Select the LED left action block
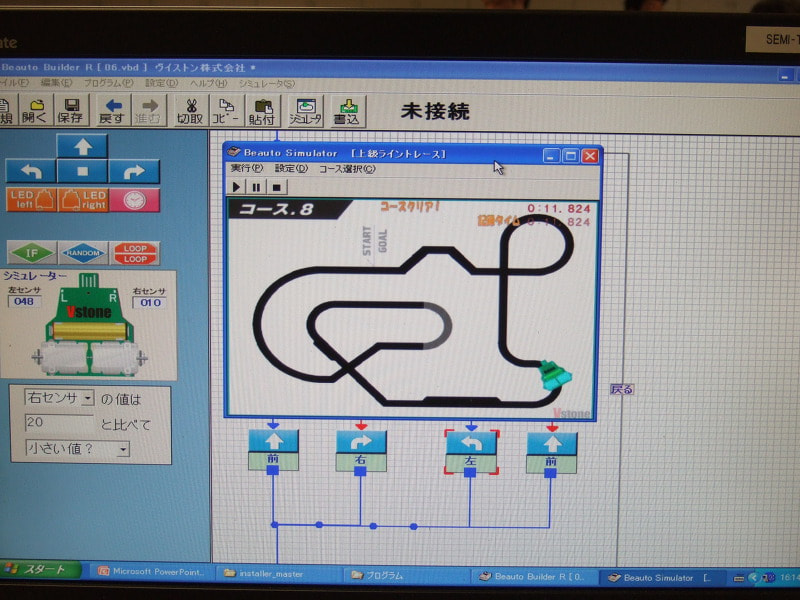Viewport: 800px width, 600px height. tap(30, 199)
